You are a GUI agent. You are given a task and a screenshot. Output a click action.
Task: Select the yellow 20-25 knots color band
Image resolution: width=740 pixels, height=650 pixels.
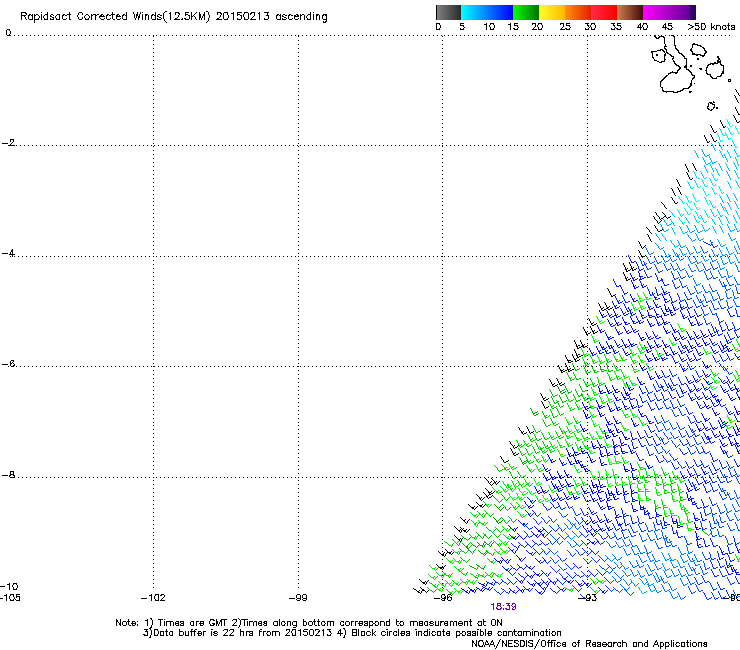(x=552, y=12)
